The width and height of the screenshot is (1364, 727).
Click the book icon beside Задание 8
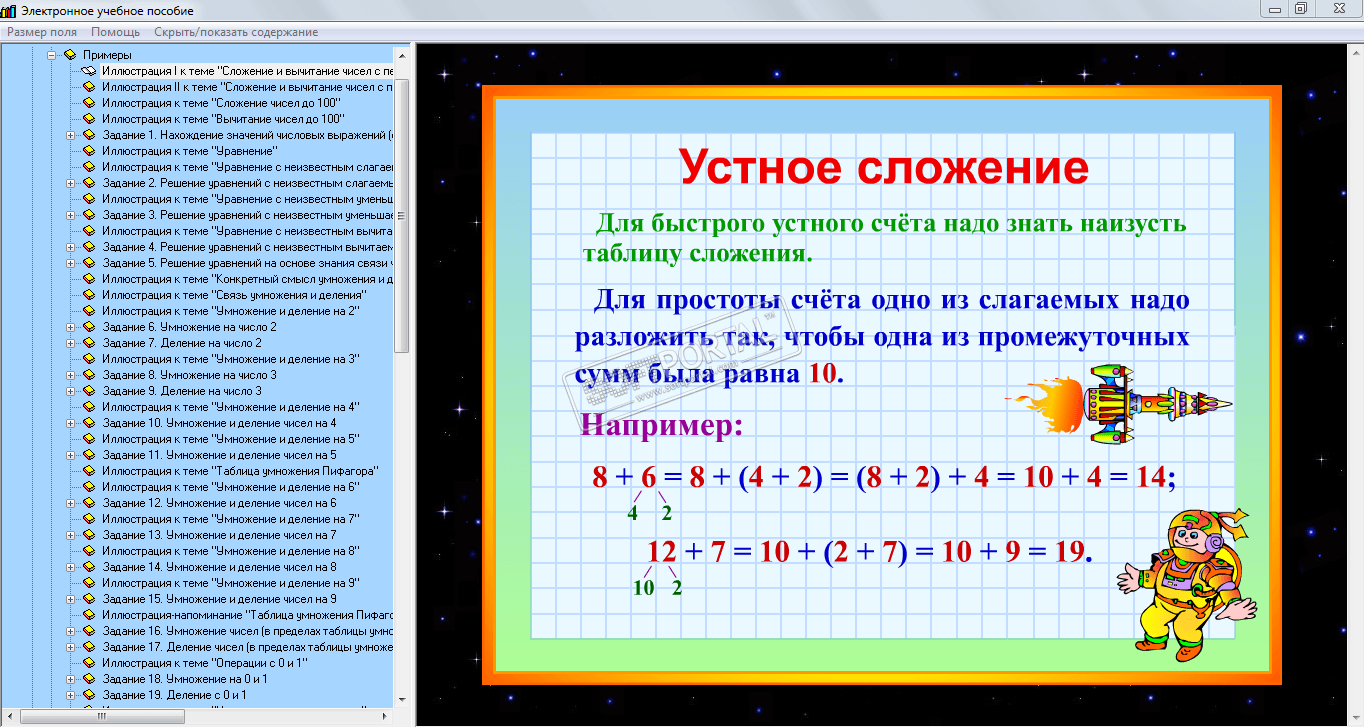click(x=88, y=375)
